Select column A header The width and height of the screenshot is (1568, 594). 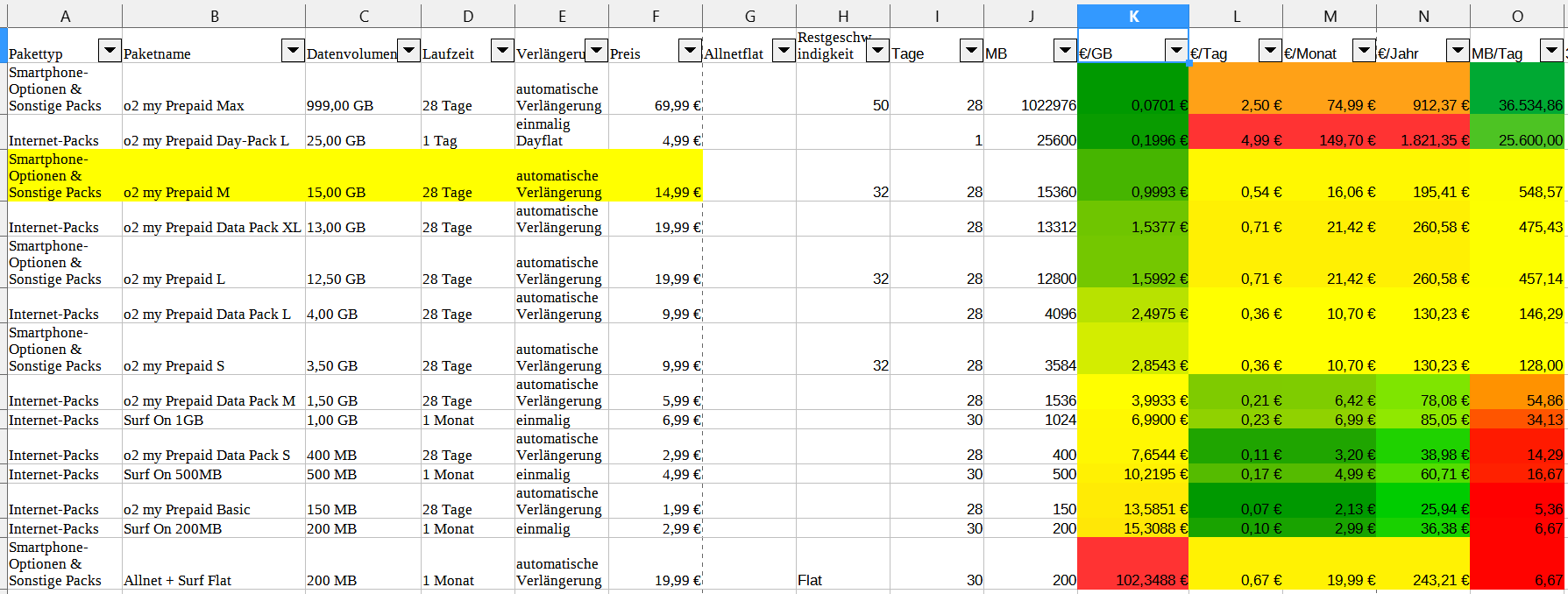pyautogui.click(x=65, y=16)
